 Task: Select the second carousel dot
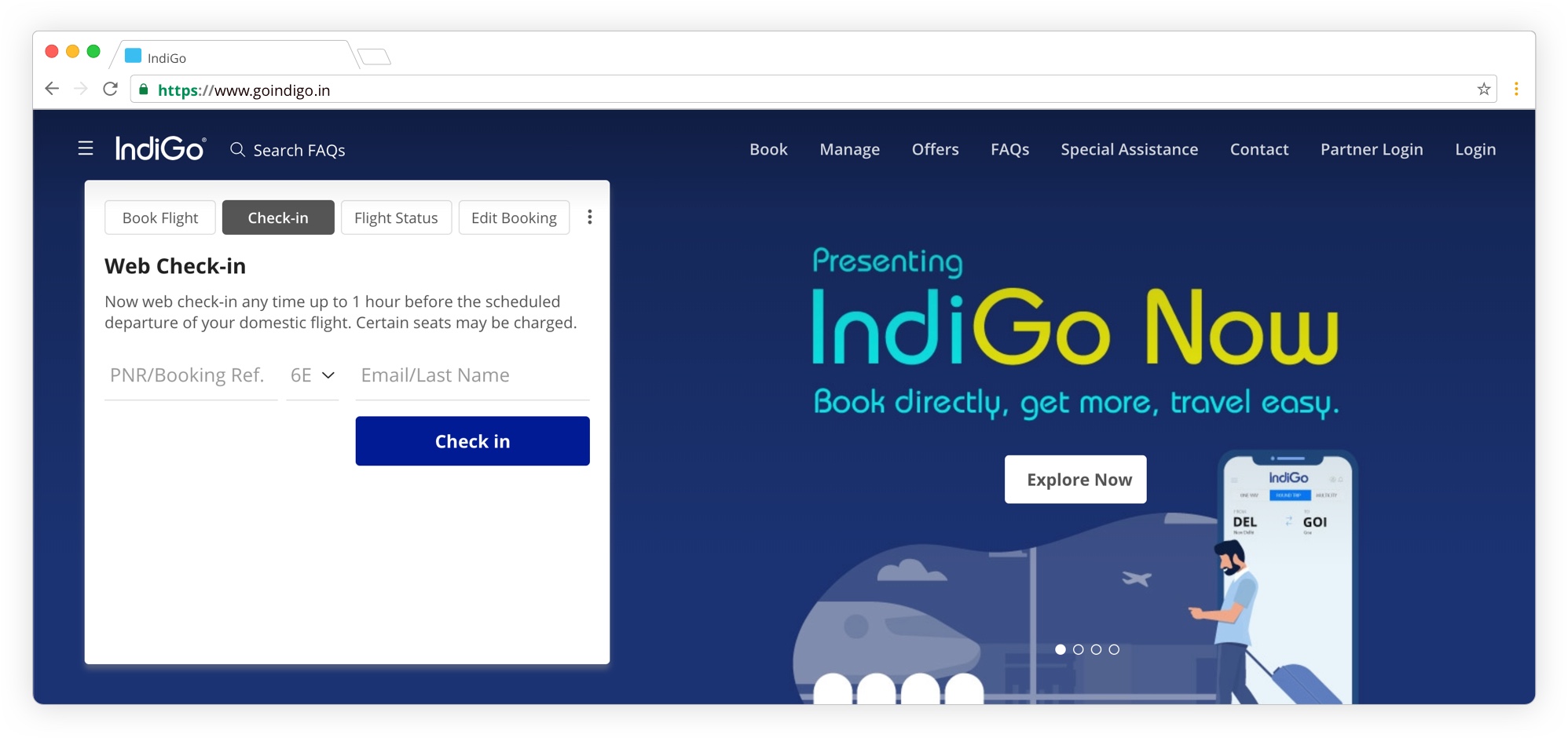tap(1079, 649)
